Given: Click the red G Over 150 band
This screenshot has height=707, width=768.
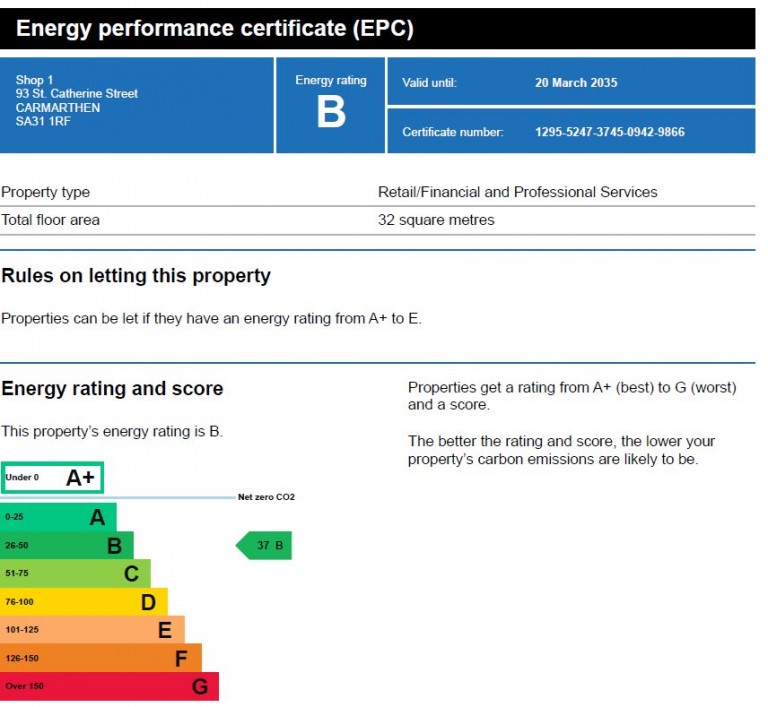Looking at the screenshot, I should (110, 686).
